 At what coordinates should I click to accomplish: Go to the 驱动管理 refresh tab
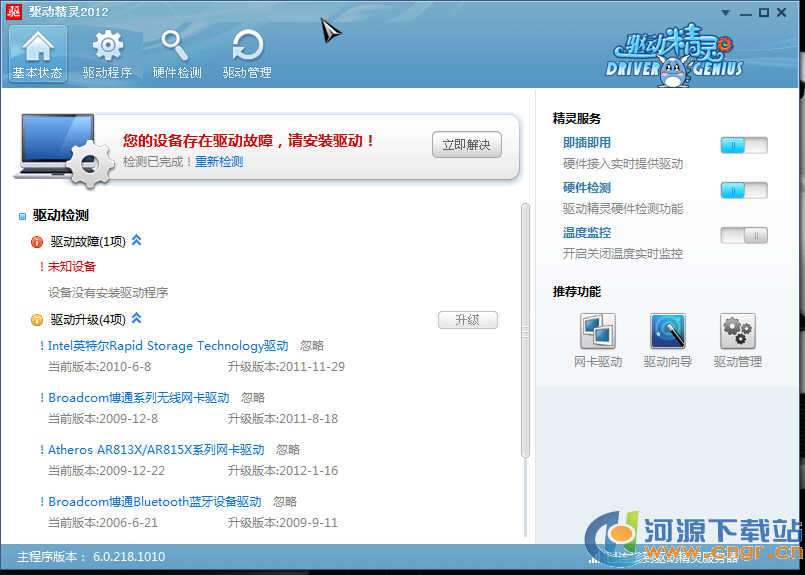[x=247, y=54]
